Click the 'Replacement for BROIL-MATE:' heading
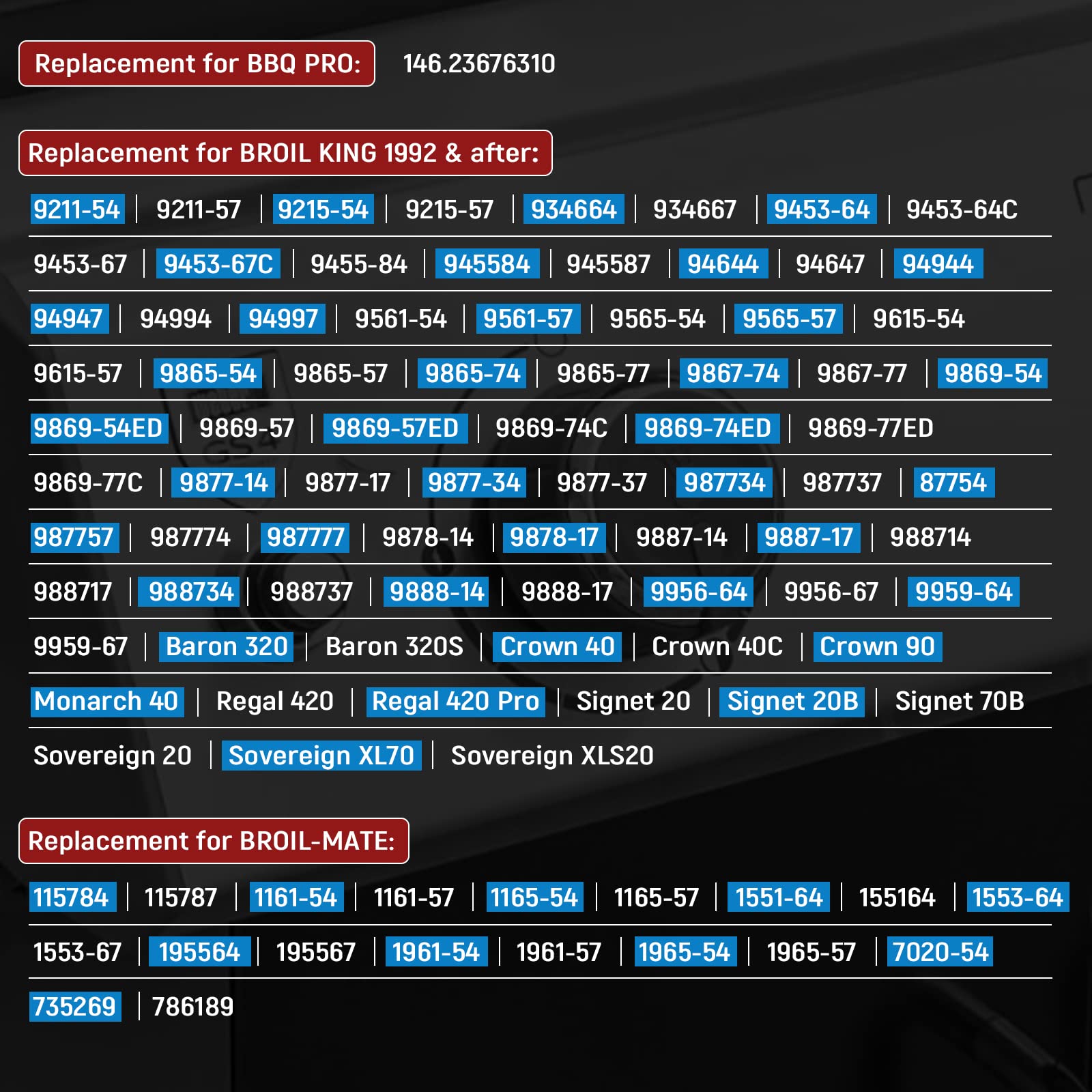Image resolution: width=1092 pixels, height=1092 pixels. pos(214,841)
